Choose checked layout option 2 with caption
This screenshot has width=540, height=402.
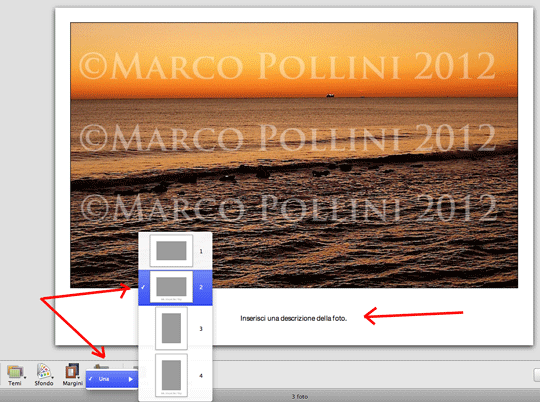tap(175, 287)
